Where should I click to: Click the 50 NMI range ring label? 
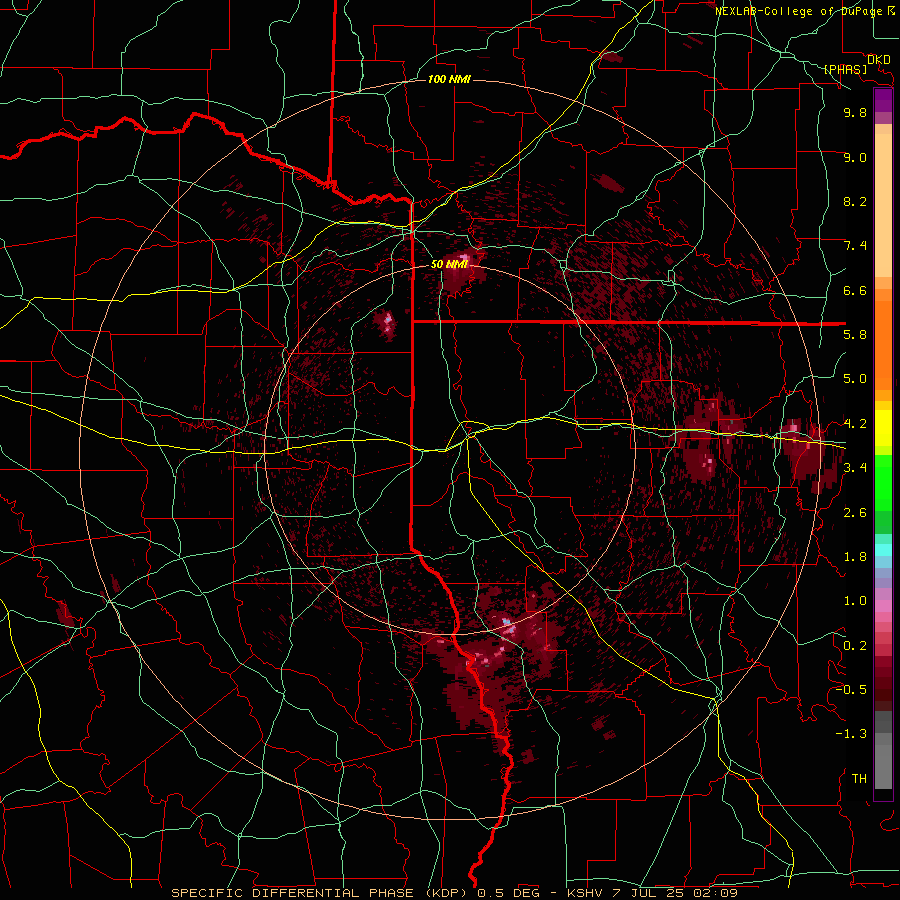click(x=449, y=264)
